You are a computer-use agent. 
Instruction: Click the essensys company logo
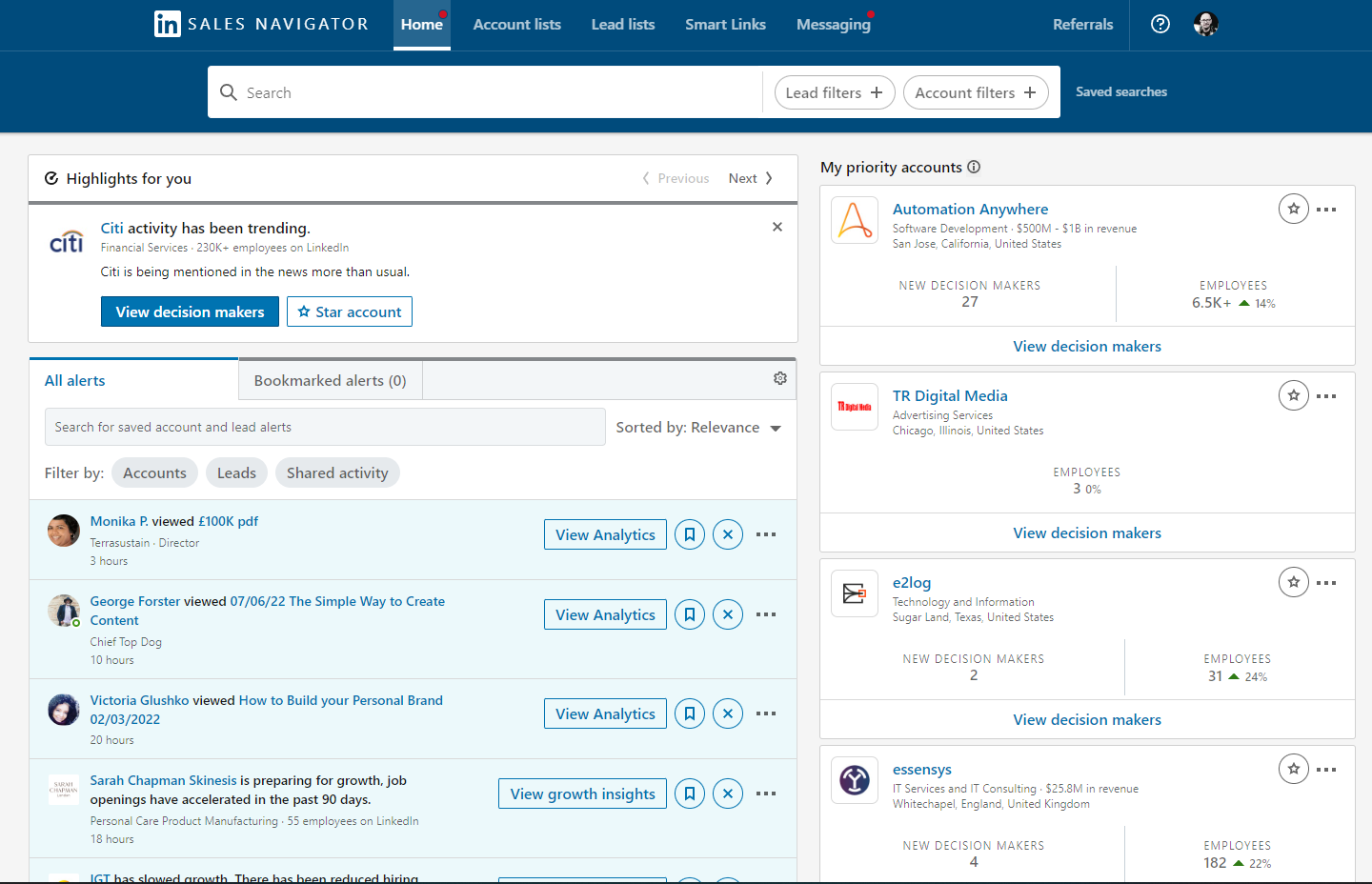[x=855, y=780]
